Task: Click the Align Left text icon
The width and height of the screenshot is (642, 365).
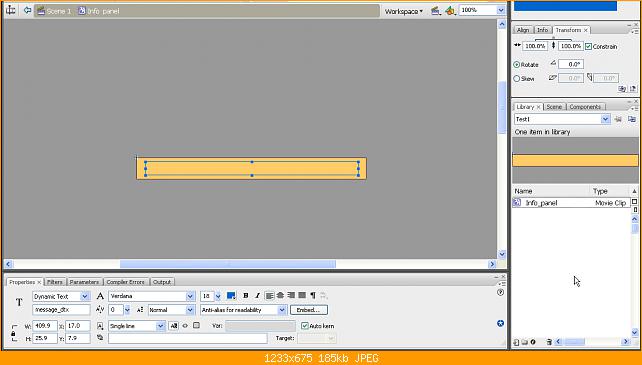Action: pos(269,295)
